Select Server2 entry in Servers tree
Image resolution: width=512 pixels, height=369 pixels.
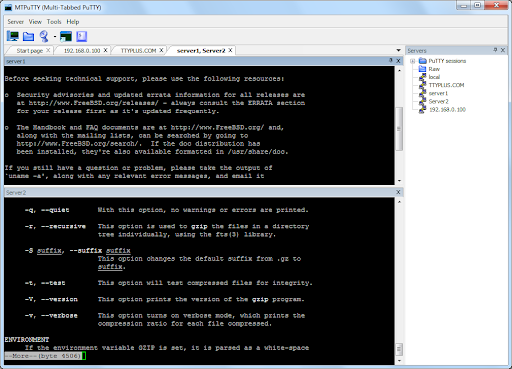pyautogui.click(x=438, y=101)
